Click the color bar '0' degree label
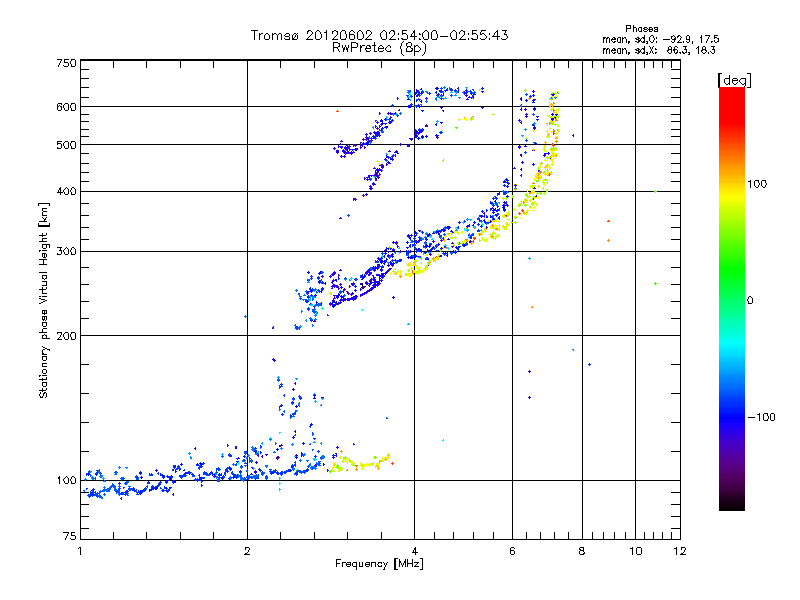 [750, 301]
